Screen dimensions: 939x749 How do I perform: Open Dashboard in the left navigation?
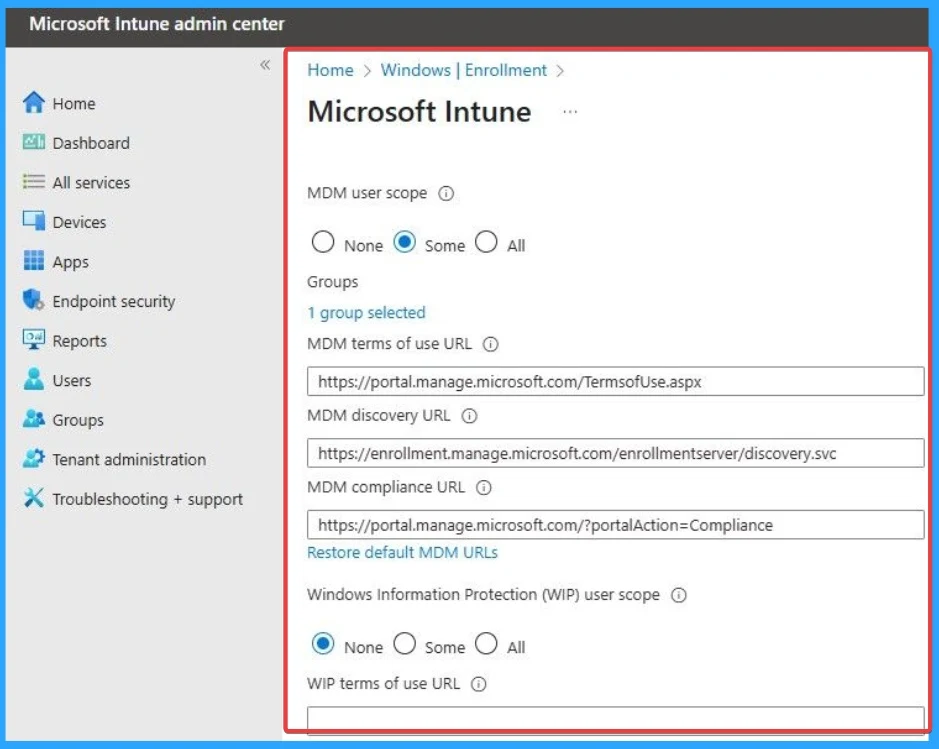coord(91,143)
